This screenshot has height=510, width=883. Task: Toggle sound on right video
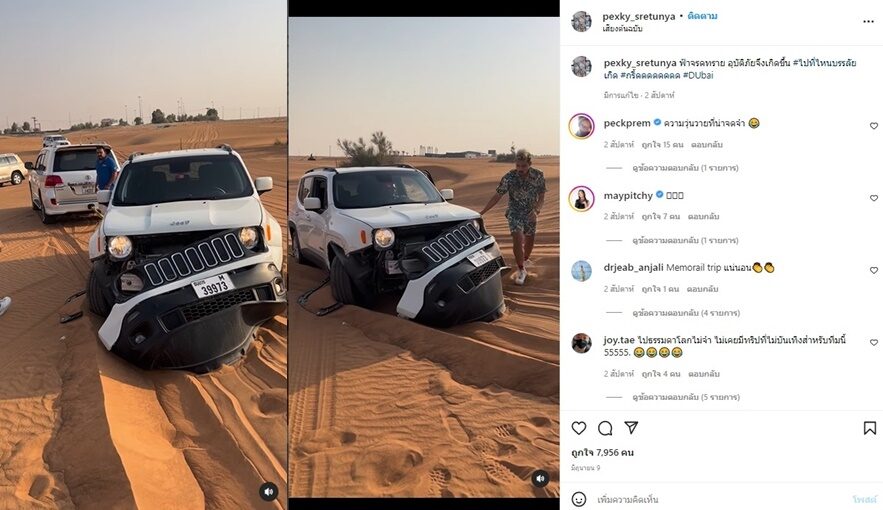(540, 478)
